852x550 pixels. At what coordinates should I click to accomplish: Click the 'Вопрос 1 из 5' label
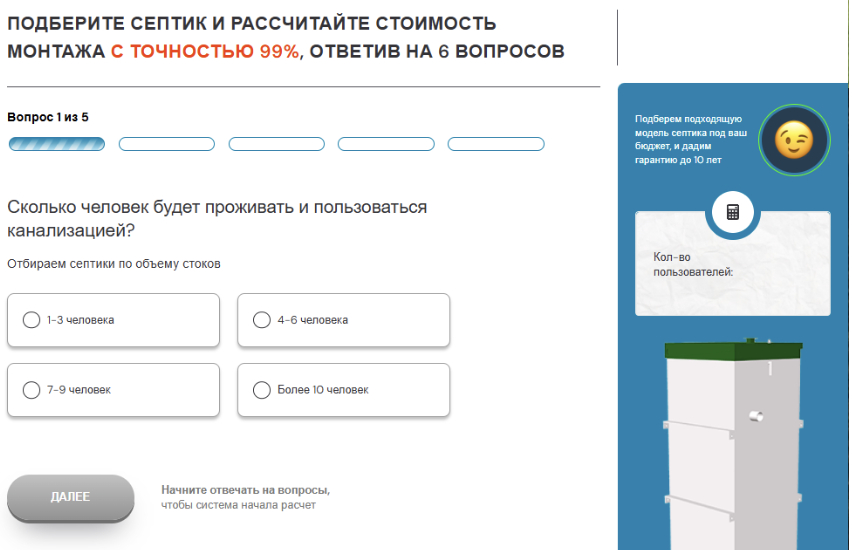[48, 117]
